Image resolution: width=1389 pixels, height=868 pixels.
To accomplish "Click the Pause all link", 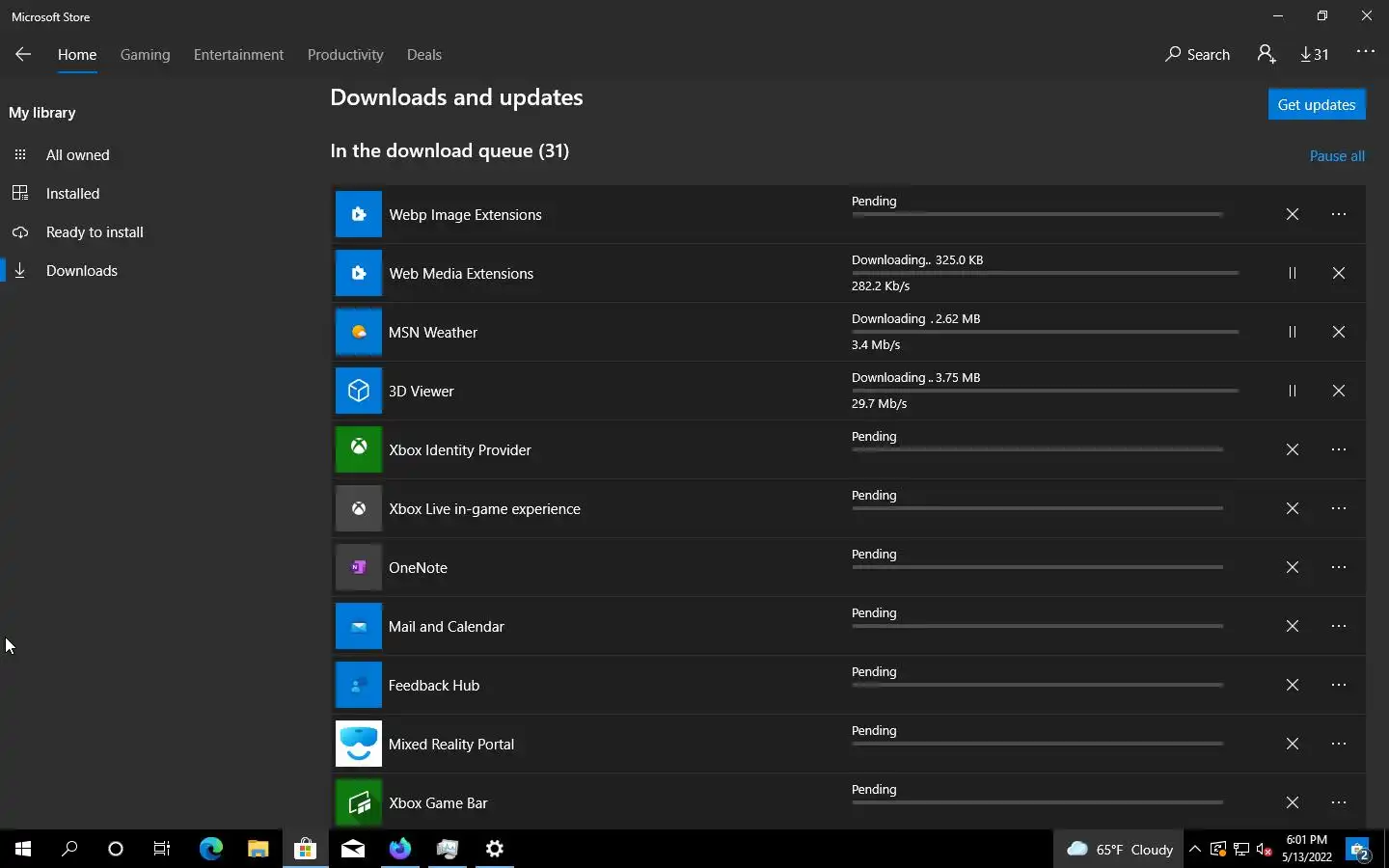I will click(1337, 155).
